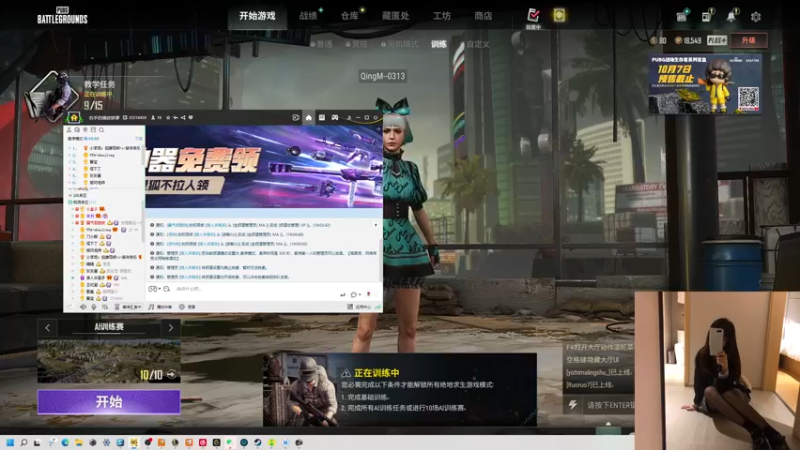The height and width of the screenshot is (450, 800).
Task: Click the 升级 upgrade button
Action: [x=748, y=40]
